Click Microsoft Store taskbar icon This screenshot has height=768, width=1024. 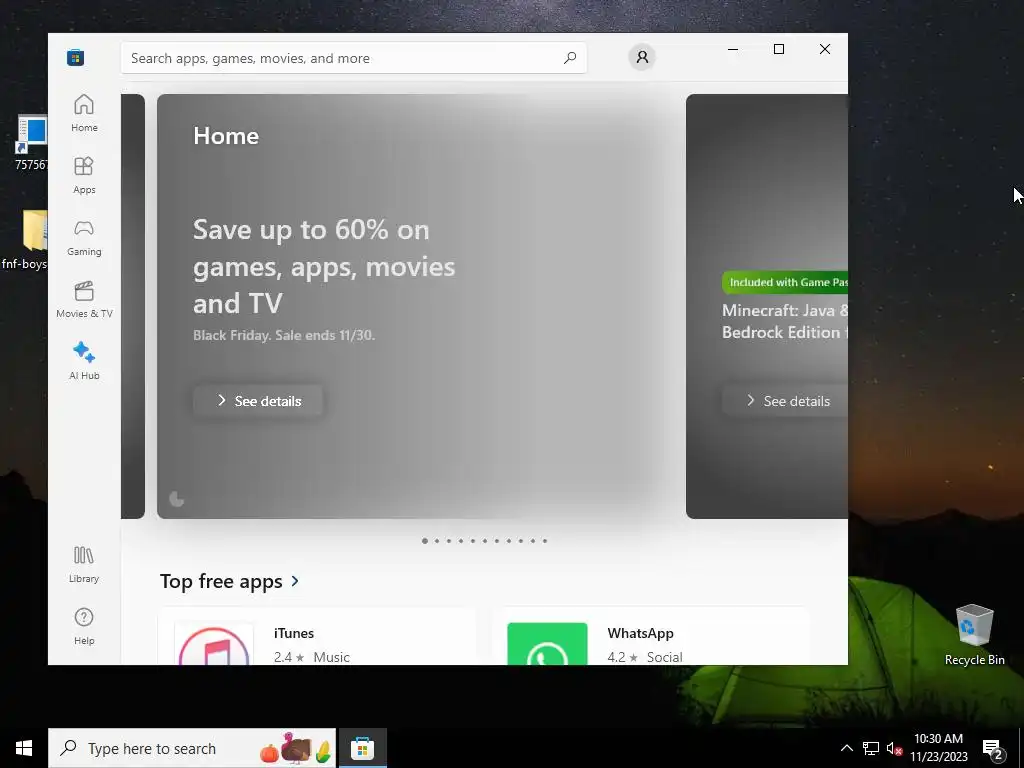362,748
